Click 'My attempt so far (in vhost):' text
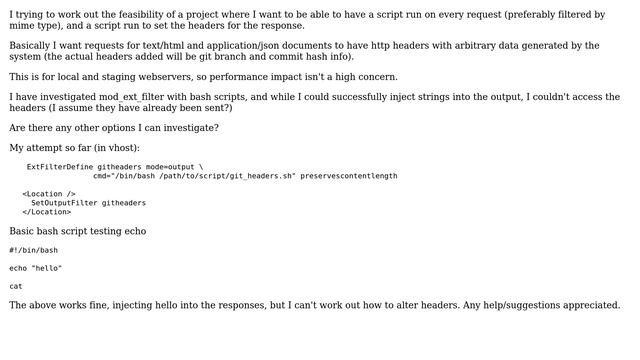The width and height of the screenshot is (640, 360). (74, 148)
